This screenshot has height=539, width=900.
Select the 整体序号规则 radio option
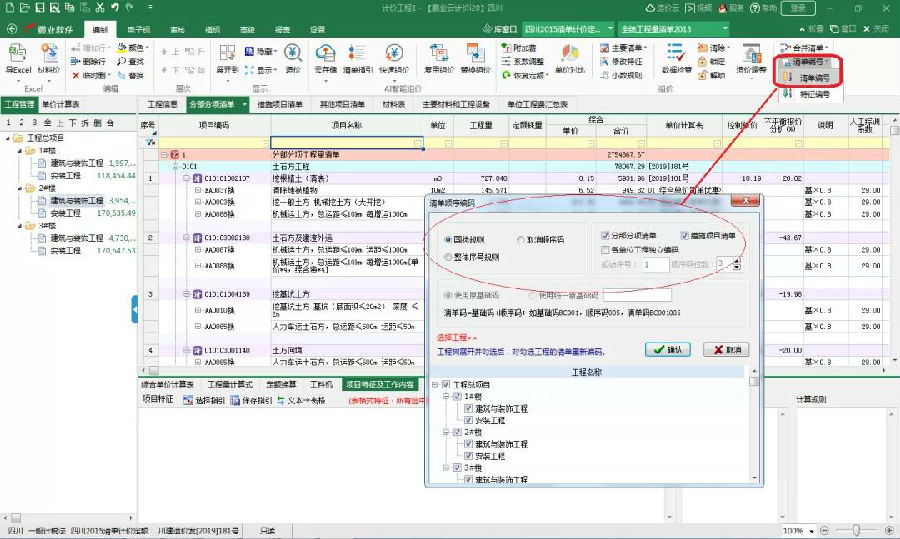447,257
